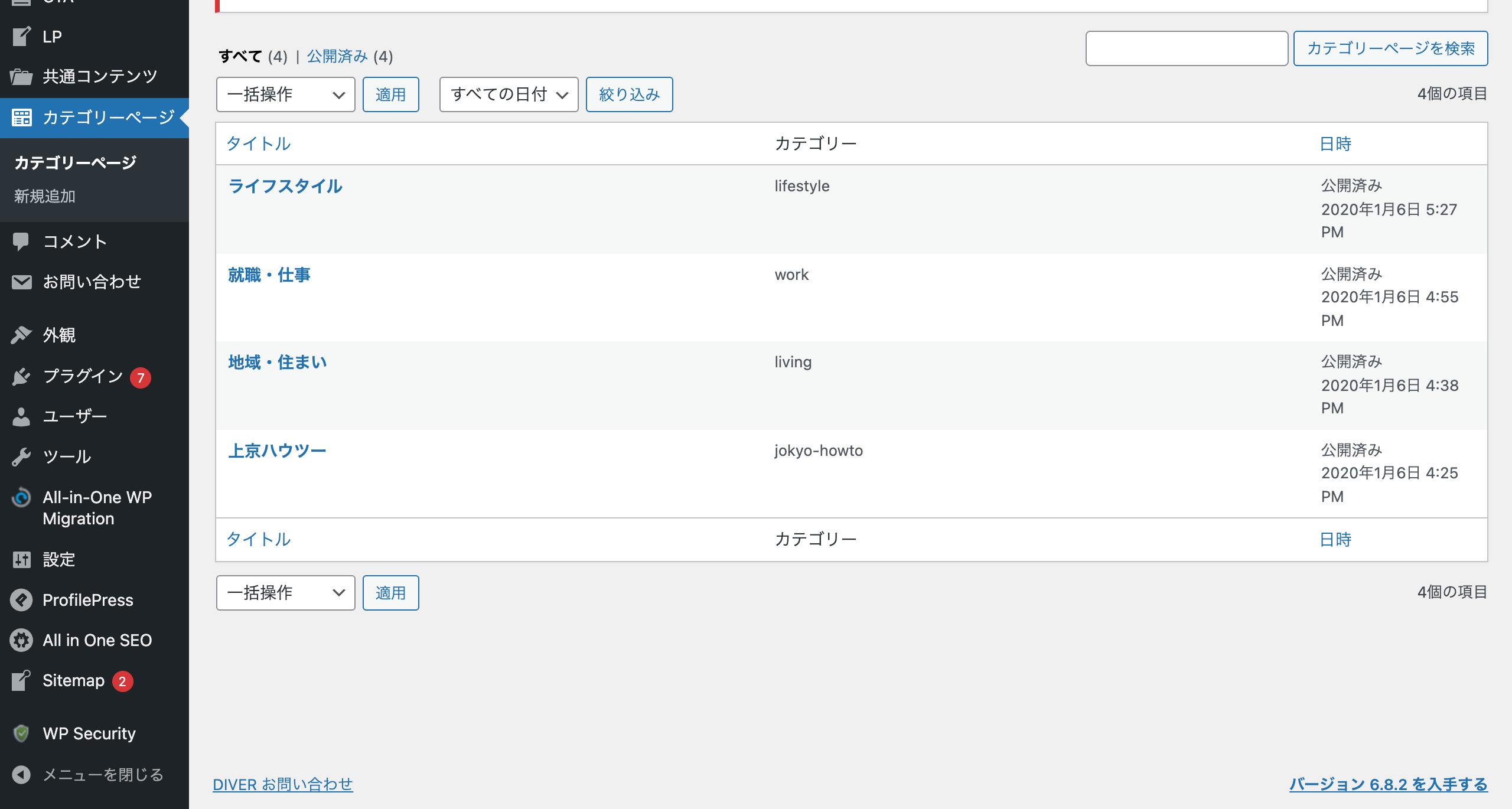Open the bottom 一括操作 bulk action dropdown
Viewport: 1512px width, 809px height.
[285, 593]
